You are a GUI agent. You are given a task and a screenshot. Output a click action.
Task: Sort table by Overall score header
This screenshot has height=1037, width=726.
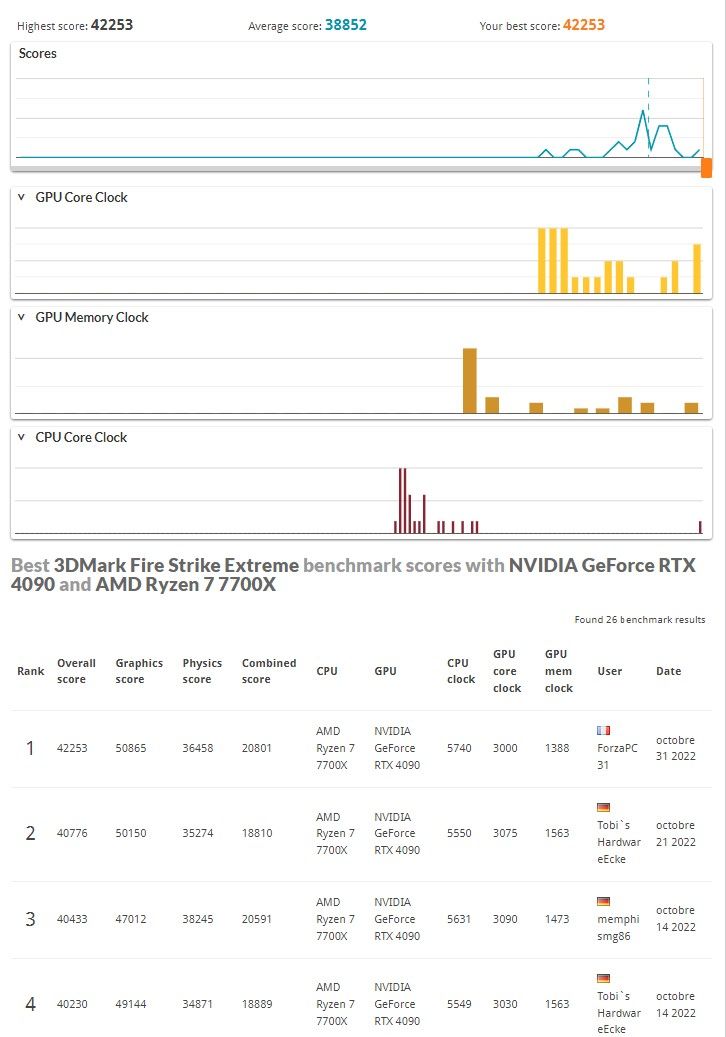click(76, 671)
